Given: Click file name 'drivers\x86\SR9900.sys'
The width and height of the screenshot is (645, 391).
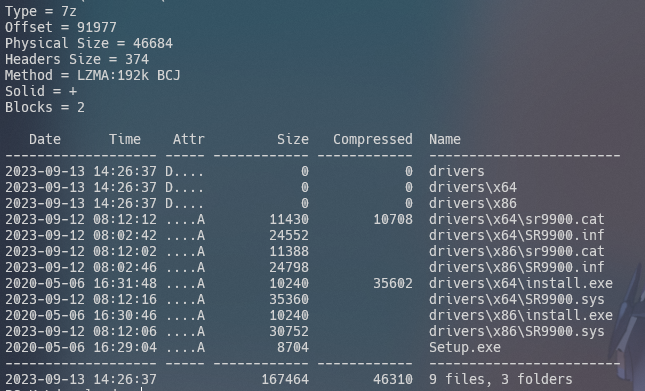Looking at the screenshot, I should click(x=517, y=332).
